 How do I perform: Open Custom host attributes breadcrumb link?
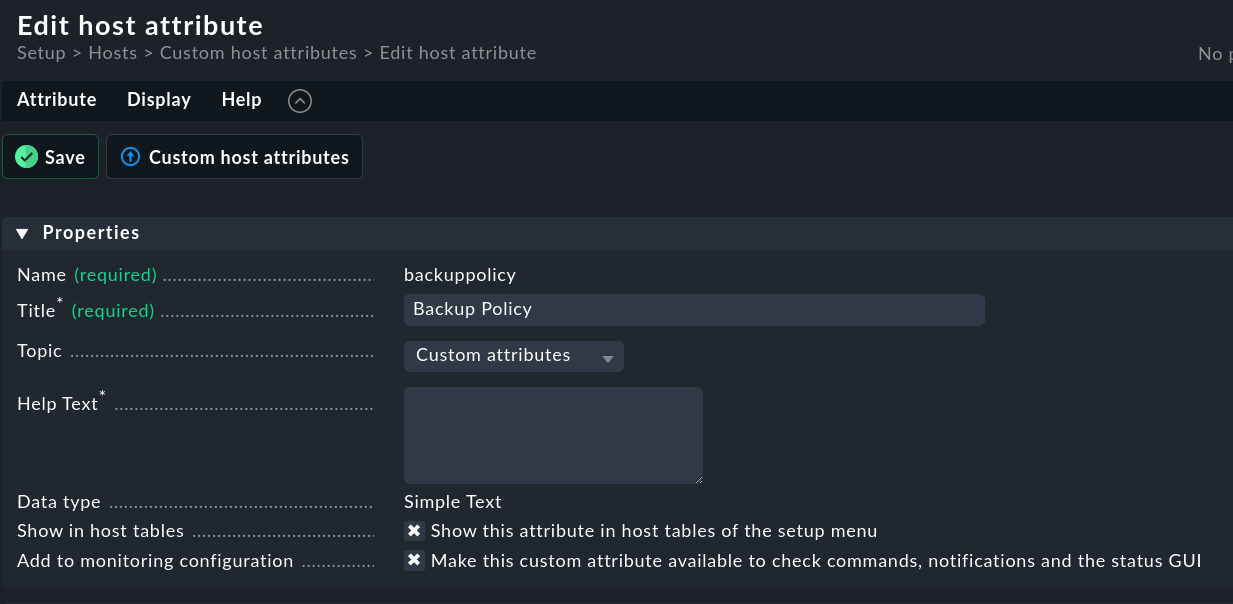point(258,53)
